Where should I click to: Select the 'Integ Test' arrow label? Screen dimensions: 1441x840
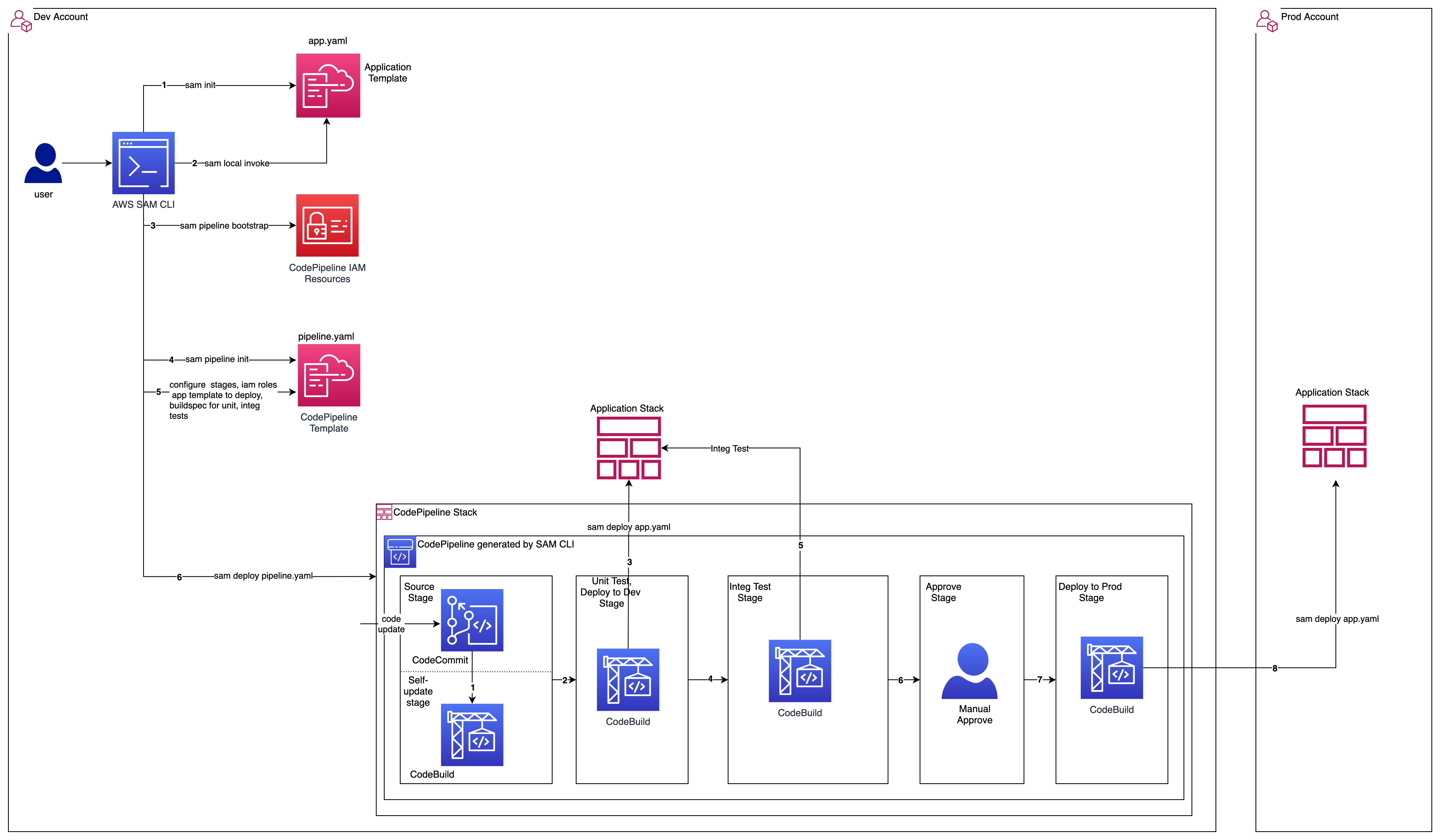click(x=730, y=449)
